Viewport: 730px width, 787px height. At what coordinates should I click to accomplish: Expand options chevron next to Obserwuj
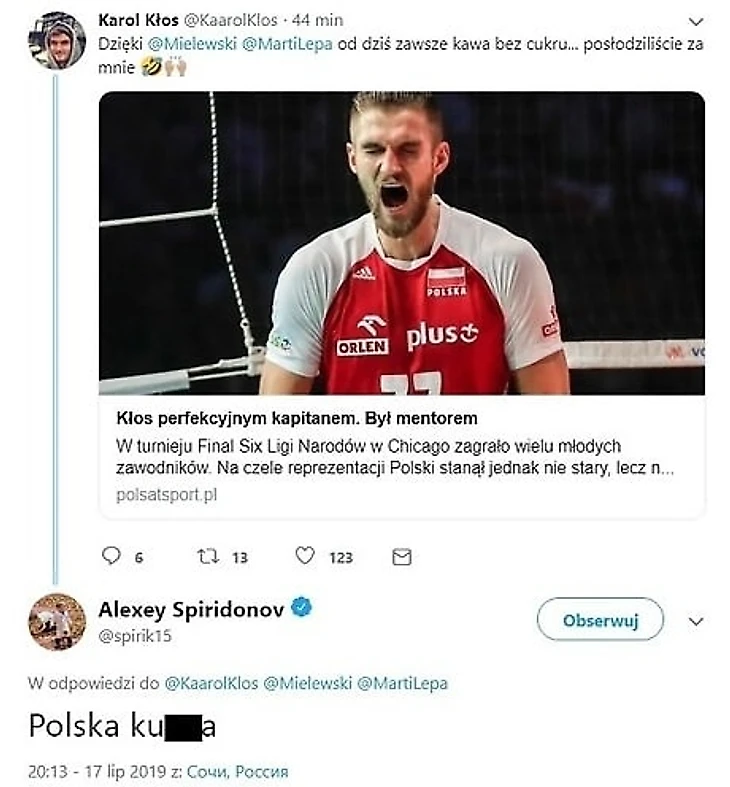(x=697, y=621)
